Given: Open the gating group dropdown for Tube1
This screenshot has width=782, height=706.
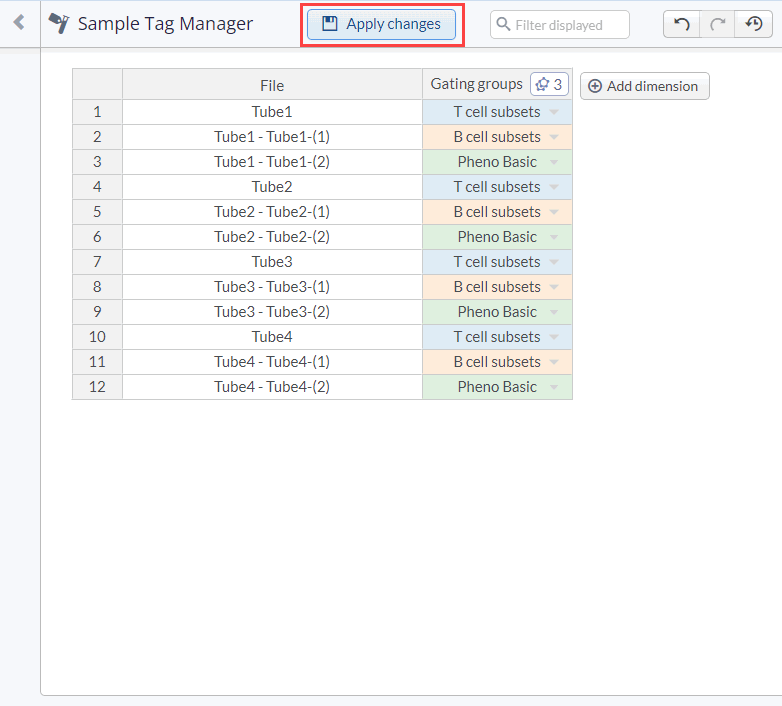Looking at the screenshot, I should (x=554, y=112).
